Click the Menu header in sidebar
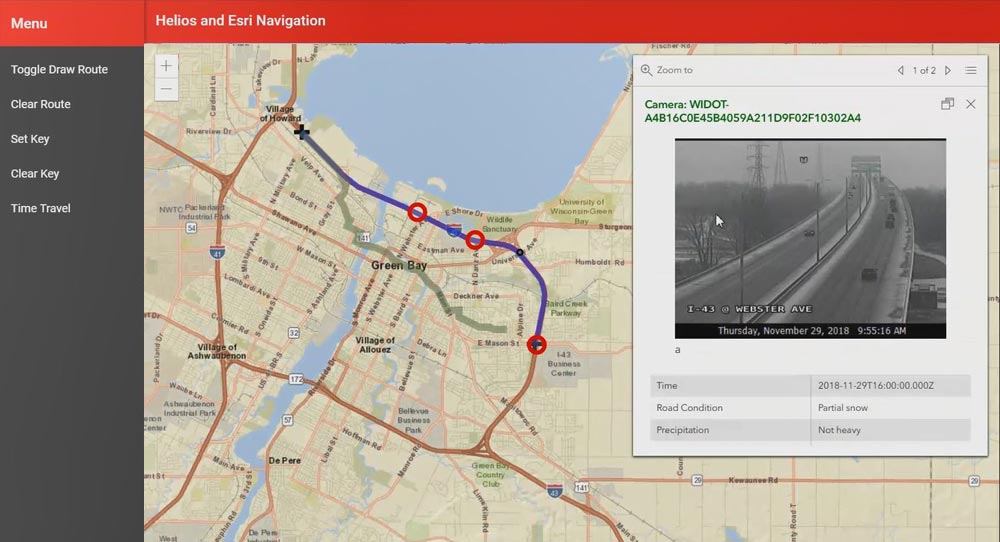1000x542 pixels. 29,23
